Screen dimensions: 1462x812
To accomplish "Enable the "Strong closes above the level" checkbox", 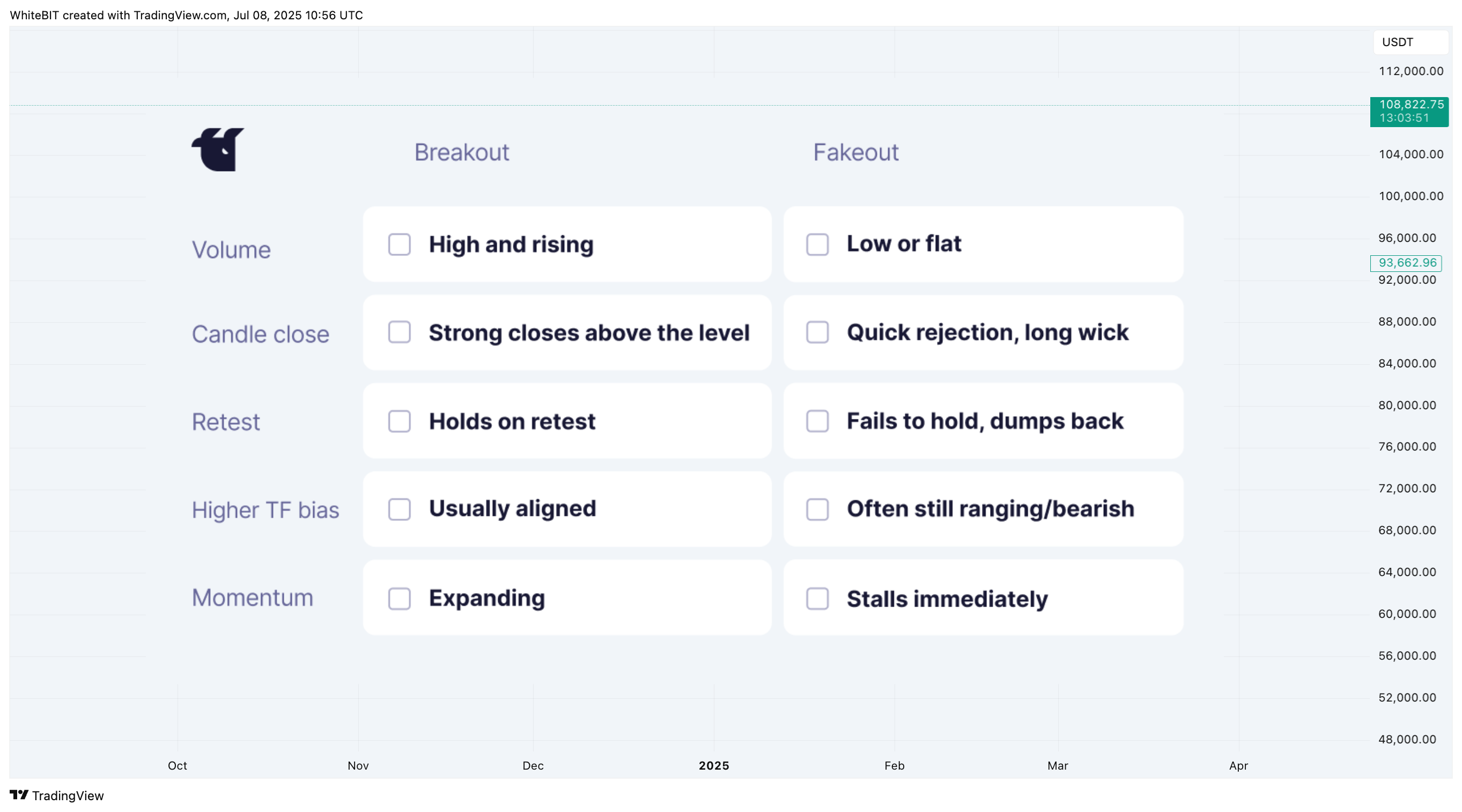I will [x=400, y=333].
